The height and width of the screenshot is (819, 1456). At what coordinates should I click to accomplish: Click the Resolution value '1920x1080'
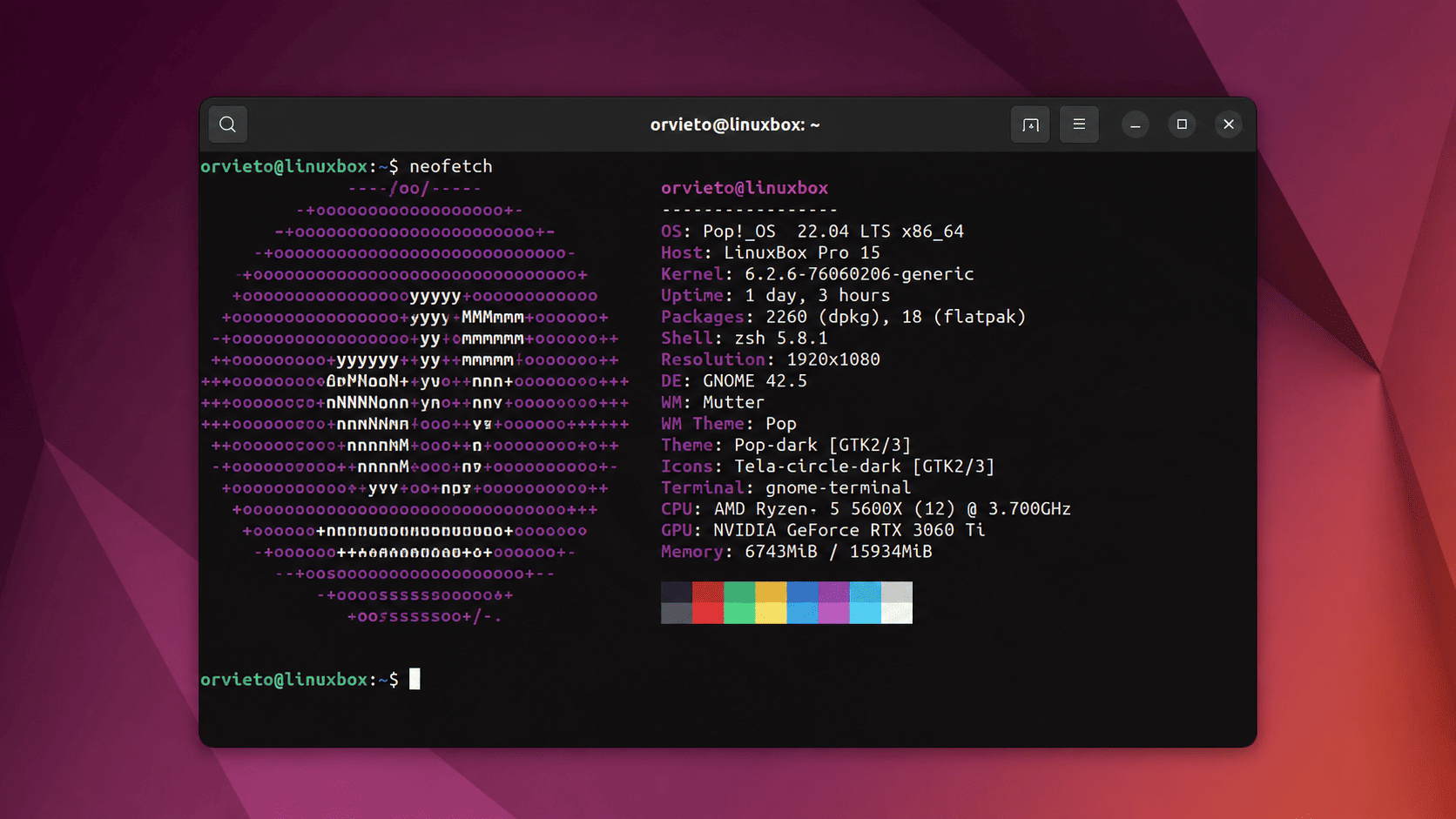tap(833, 359)
